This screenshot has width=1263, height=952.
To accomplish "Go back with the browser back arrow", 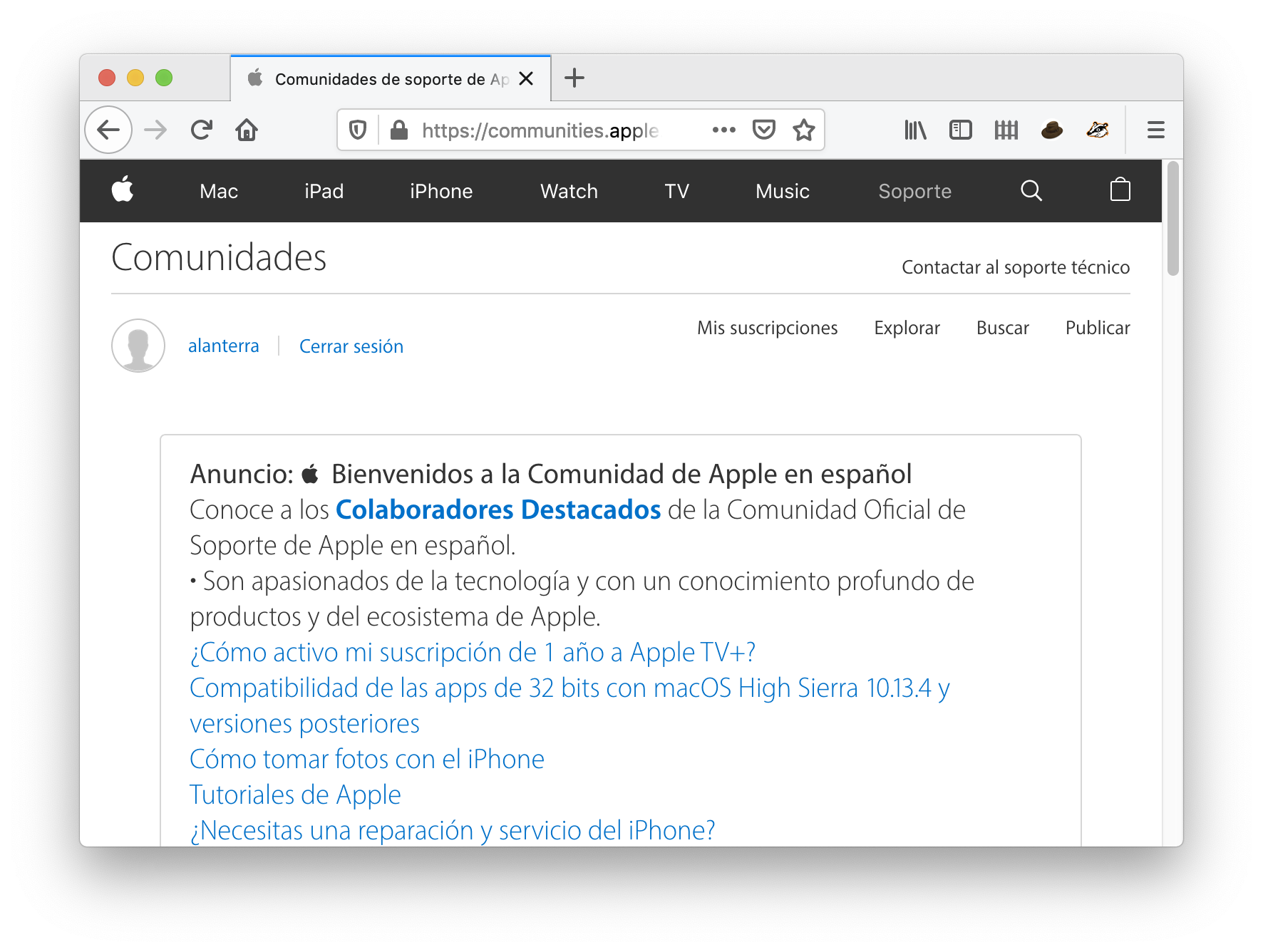I will point(108,130).
